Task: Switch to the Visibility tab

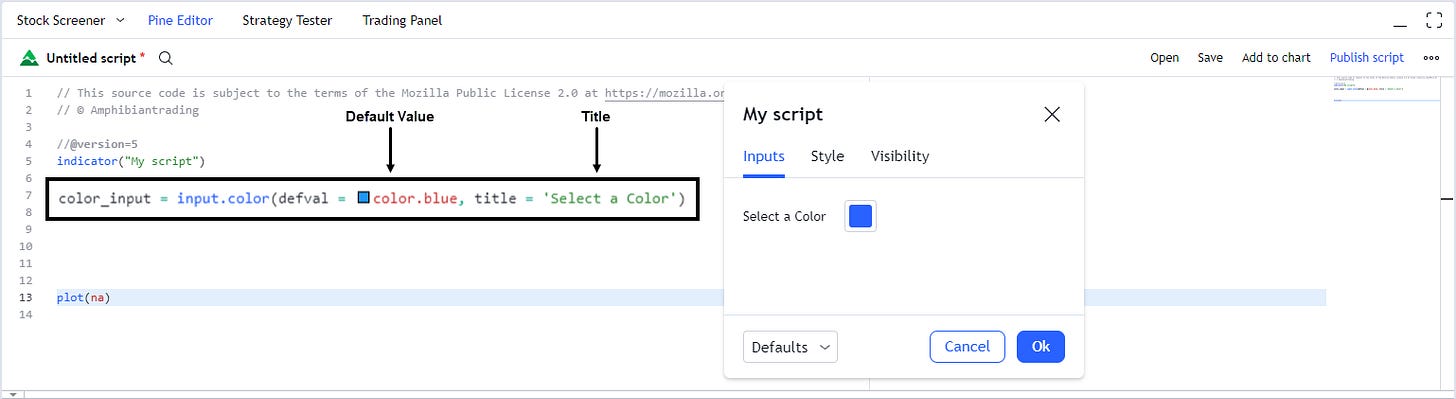Action: point(900,156)
